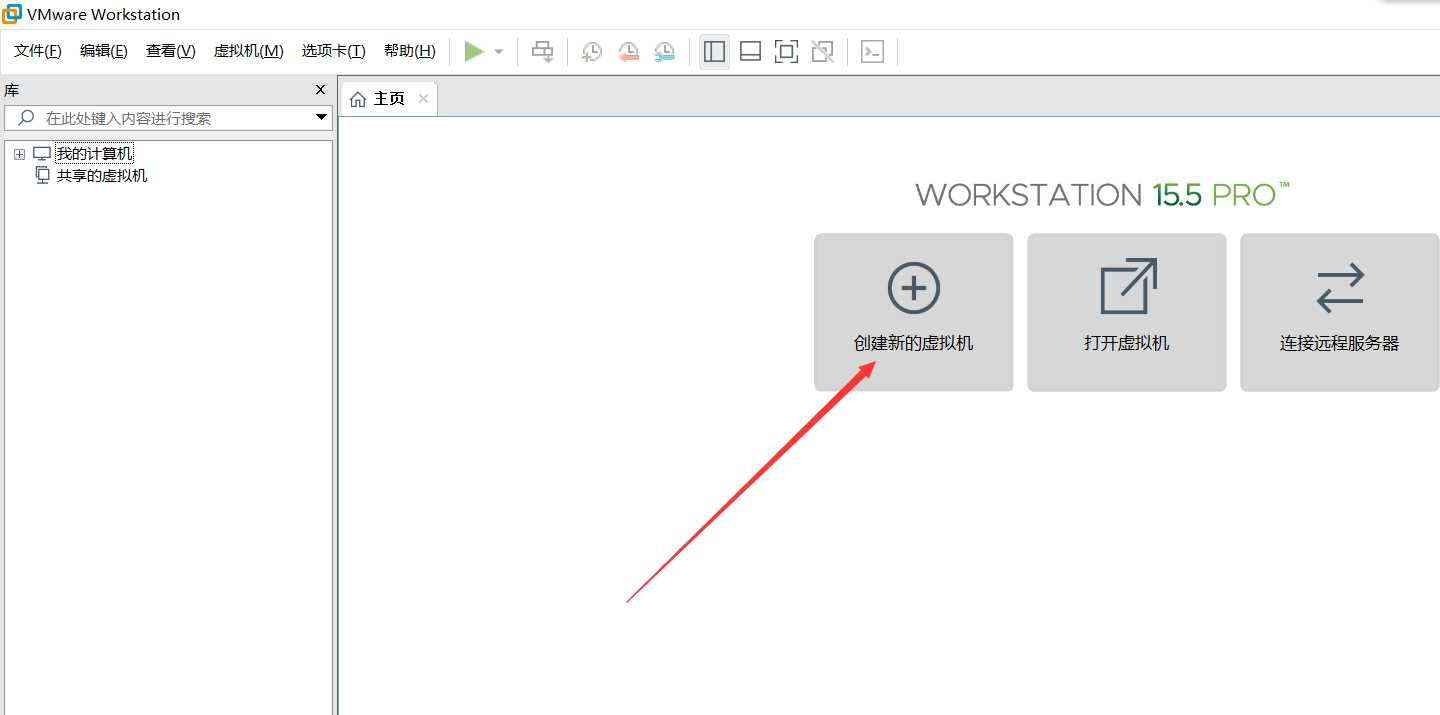The height and width of the screenshot is (715, 1440).
Task: Click the take snapshot clock icon
Action: click(x=592, y=52)
